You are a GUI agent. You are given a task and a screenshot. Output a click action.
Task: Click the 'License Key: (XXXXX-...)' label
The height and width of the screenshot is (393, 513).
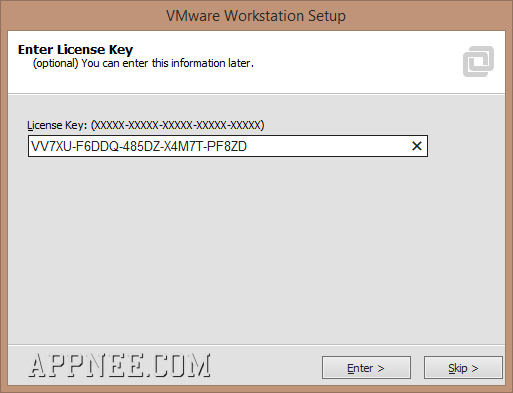tap(146, 125)
